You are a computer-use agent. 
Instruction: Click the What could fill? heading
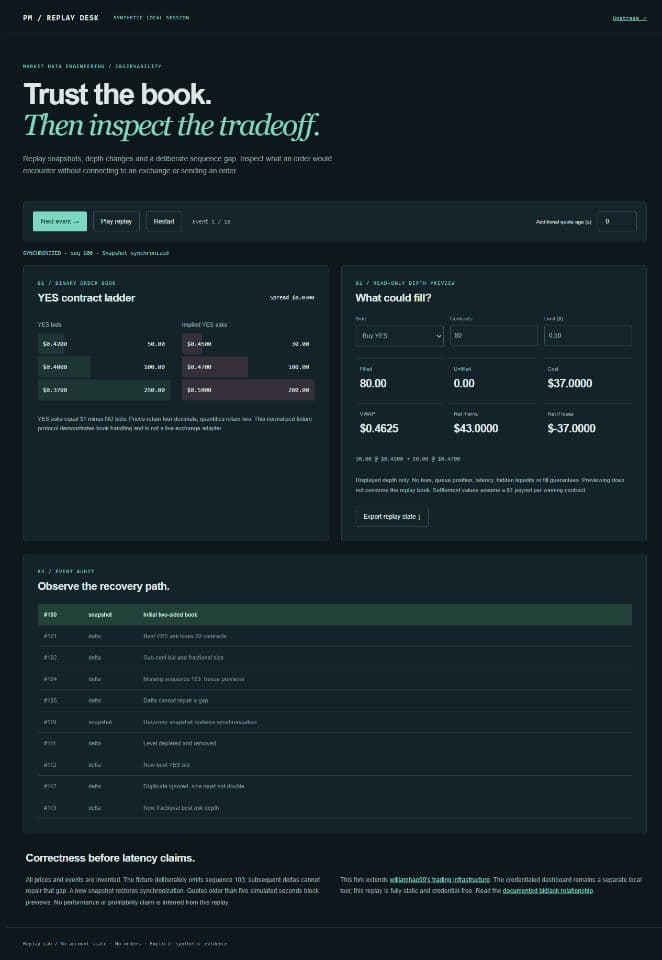[393, 298]
